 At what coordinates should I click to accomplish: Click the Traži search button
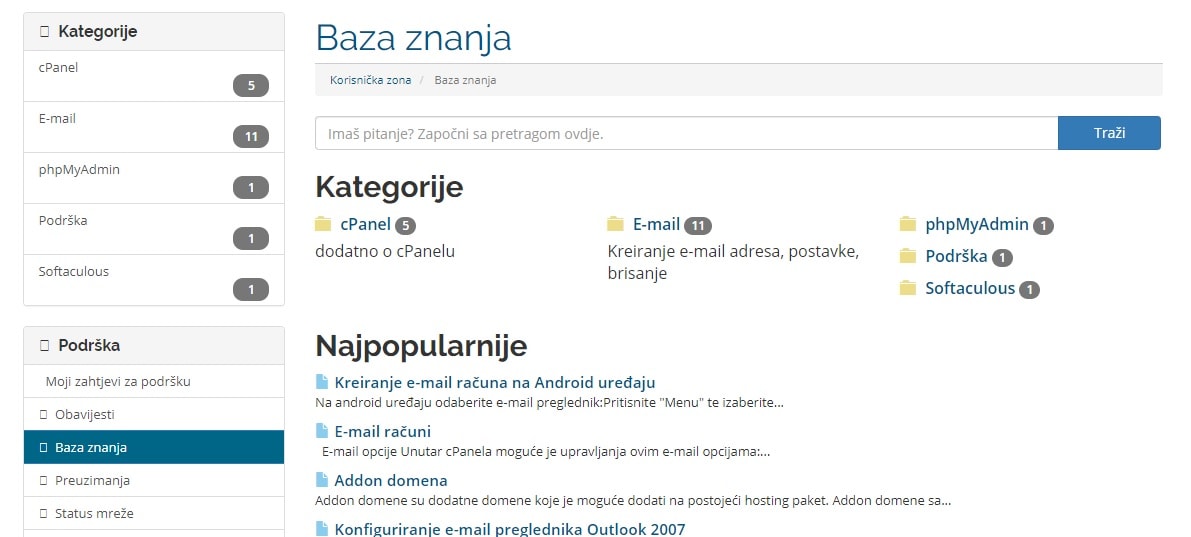(1109, 133)
